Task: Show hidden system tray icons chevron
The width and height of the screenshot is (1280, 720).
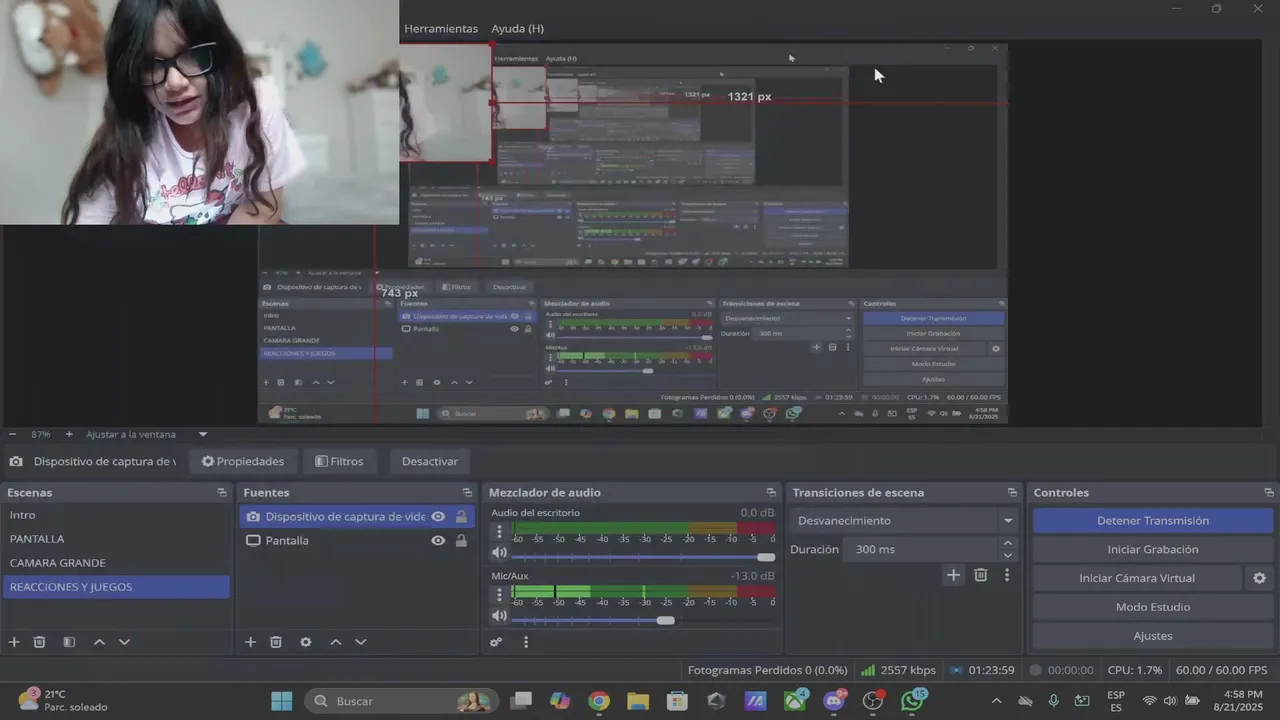Action: pos(996,701)
